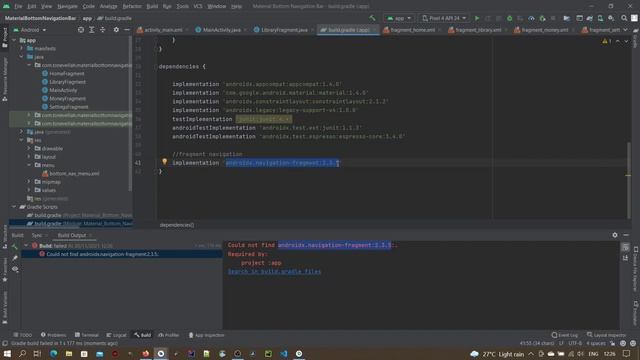
Task: Open the Event Log
Action: [x=564, y=335]
